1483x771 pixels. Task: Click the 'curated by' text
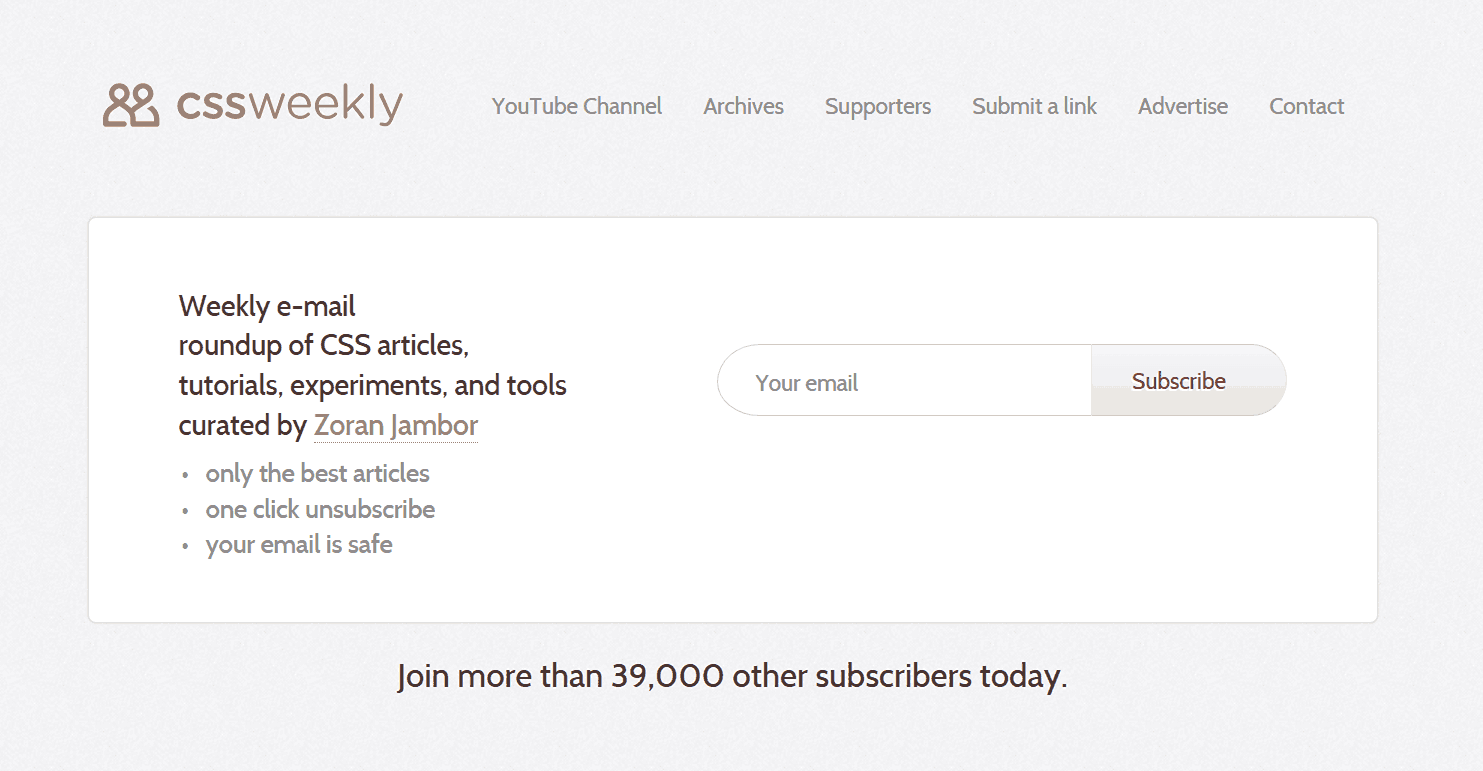tap(242, 426)
